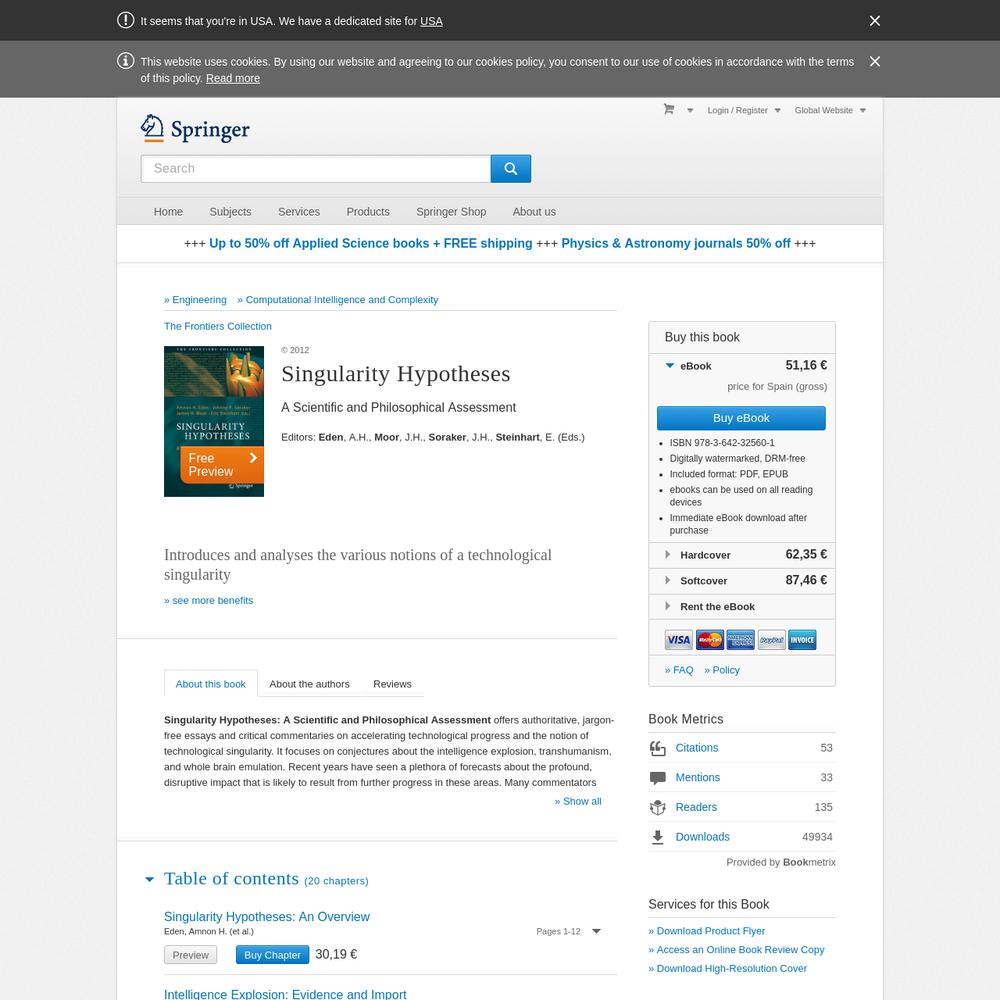Expand chapter details for Pages 1-12

point(596,931)
